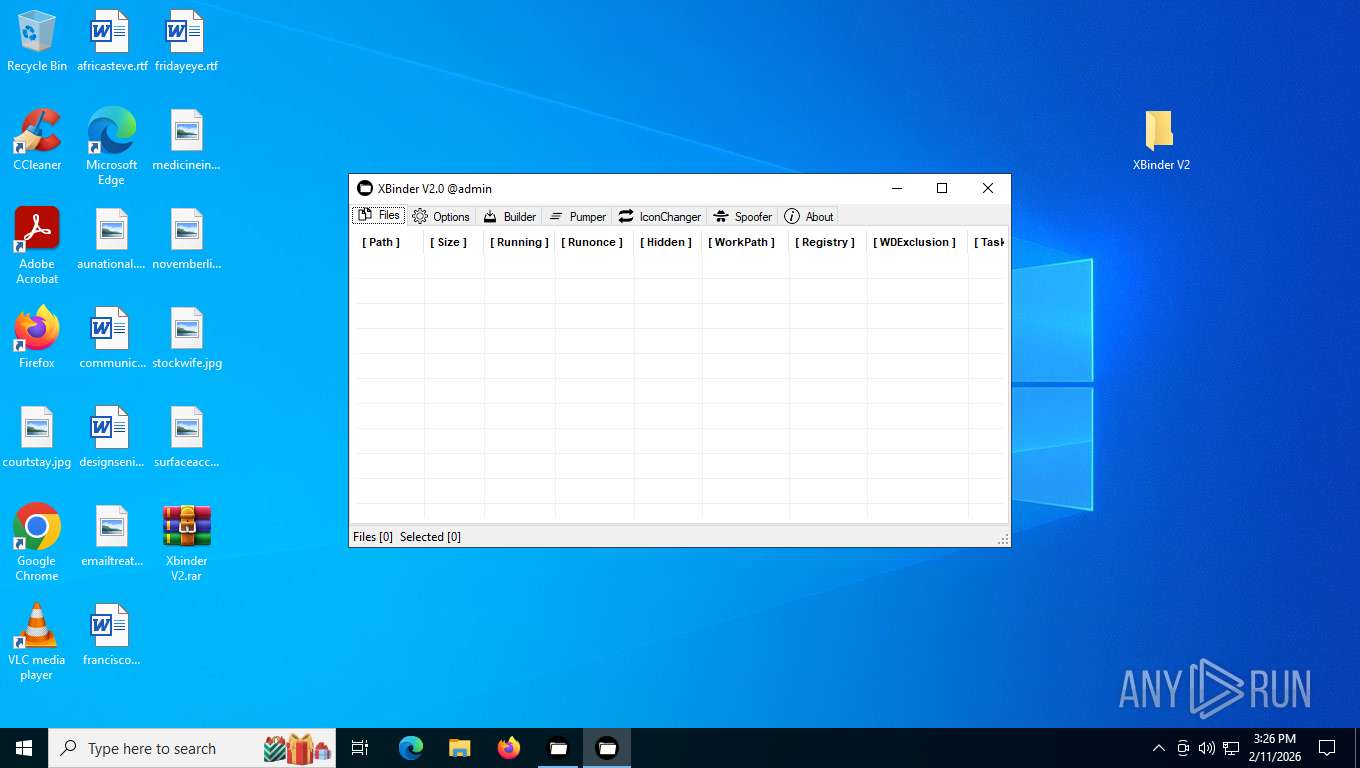The image size is (1360, 768).
Task: Select the Adobe Acrobat desktop shortcut
Action: pos(37,246)
